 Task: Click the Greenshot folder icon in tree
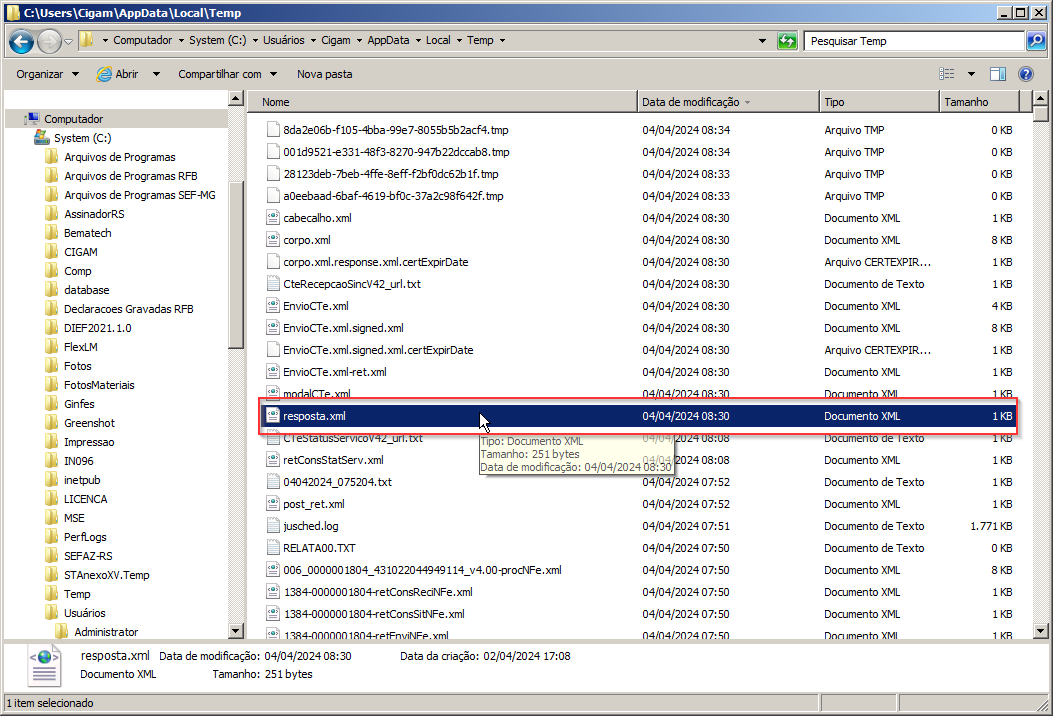(52, 422)
